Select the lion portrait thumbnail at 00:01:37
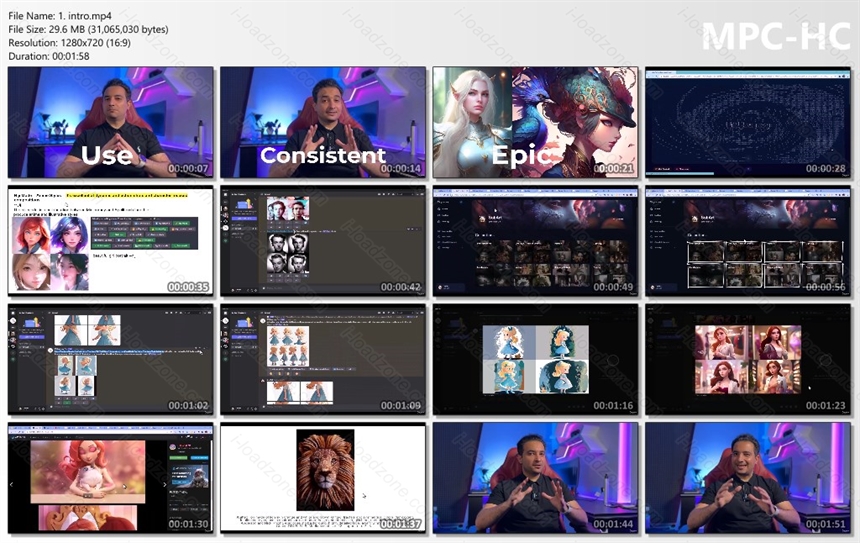 [323, 478]
